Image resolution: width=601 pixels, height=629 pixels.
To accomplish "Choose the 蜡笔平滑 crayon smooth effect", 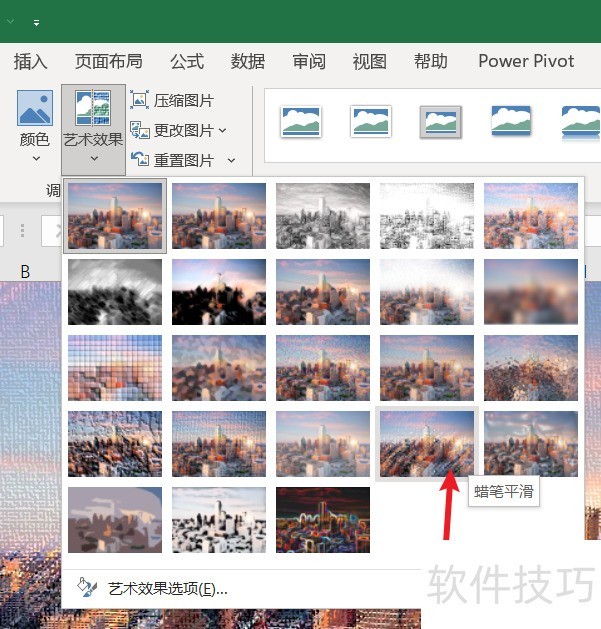I will [426, 444].
